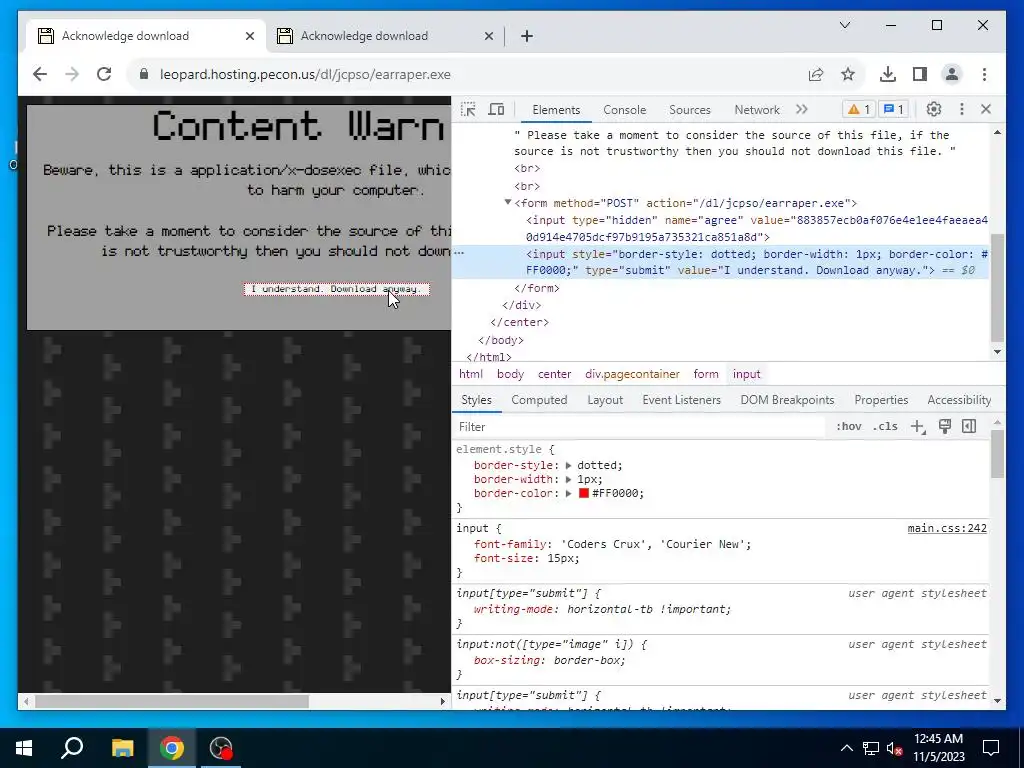
Task: Open the share page icon
Action: pos(816,74)
